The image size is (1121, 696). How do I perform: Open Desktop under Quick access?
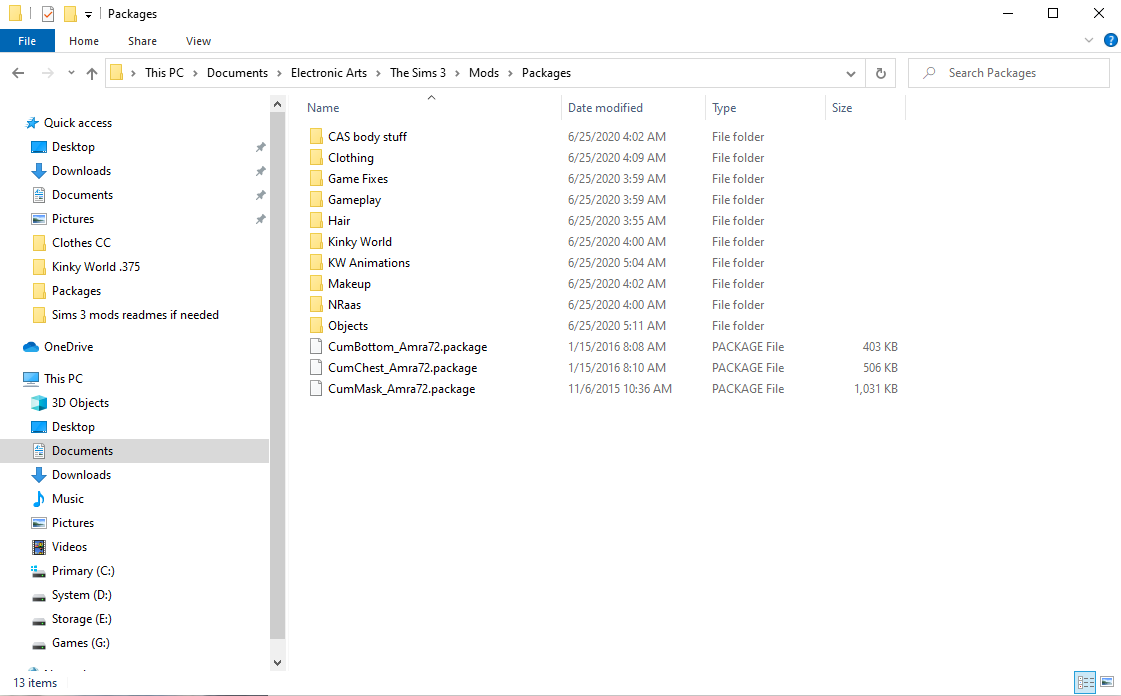73,146
